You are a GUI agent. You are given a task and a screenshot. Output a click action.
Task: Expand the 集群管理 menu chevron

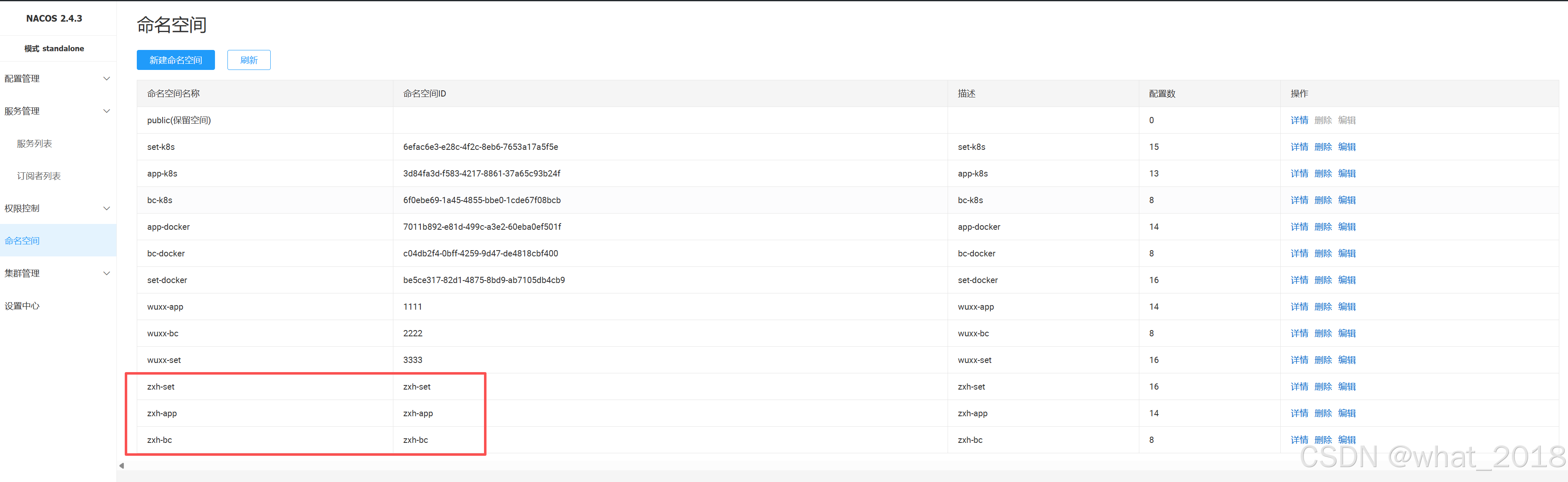106,273
